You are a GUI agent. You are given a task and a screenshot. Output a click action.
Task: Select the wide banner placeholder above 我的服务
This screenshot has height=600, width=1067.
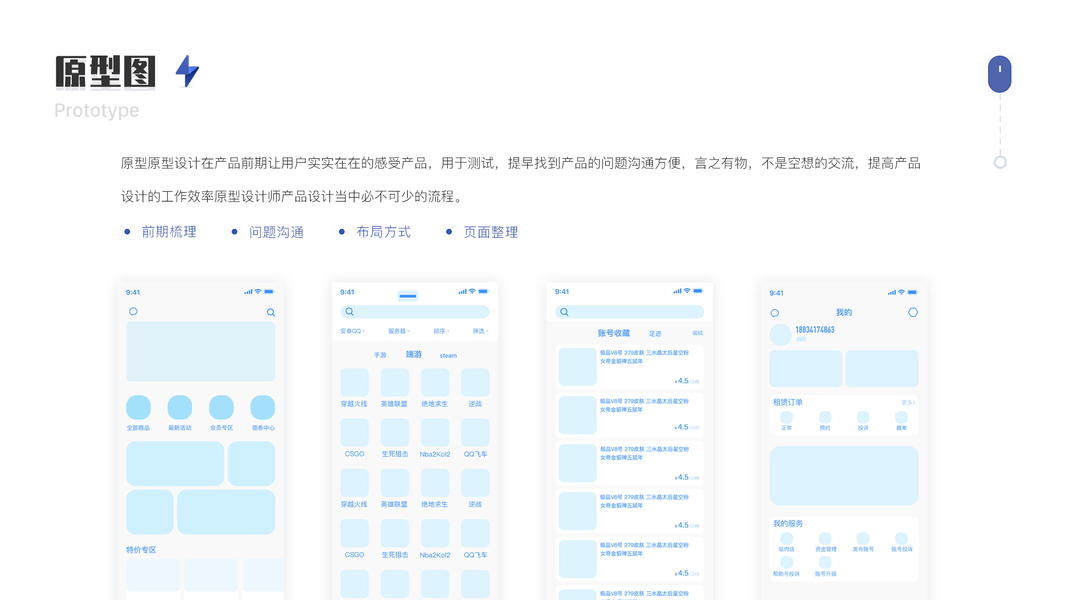pos(844,476)
